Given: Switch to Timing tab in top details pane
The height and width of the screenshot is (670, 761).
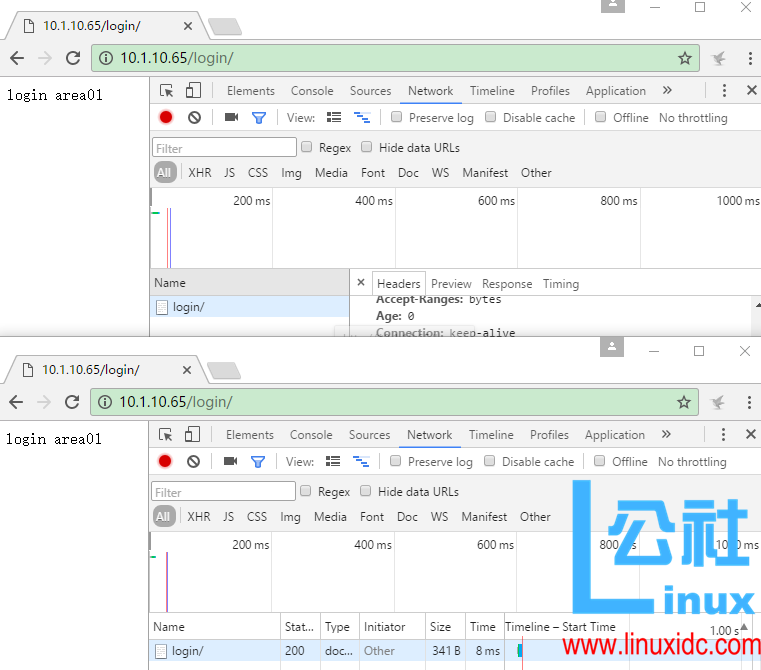Looking at the screenshot, I should click(x=561, y=284).
